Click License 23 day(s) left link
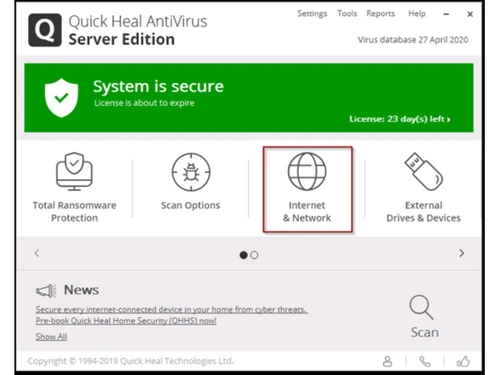This screenshot has width=500, height=375. (400, 119)
